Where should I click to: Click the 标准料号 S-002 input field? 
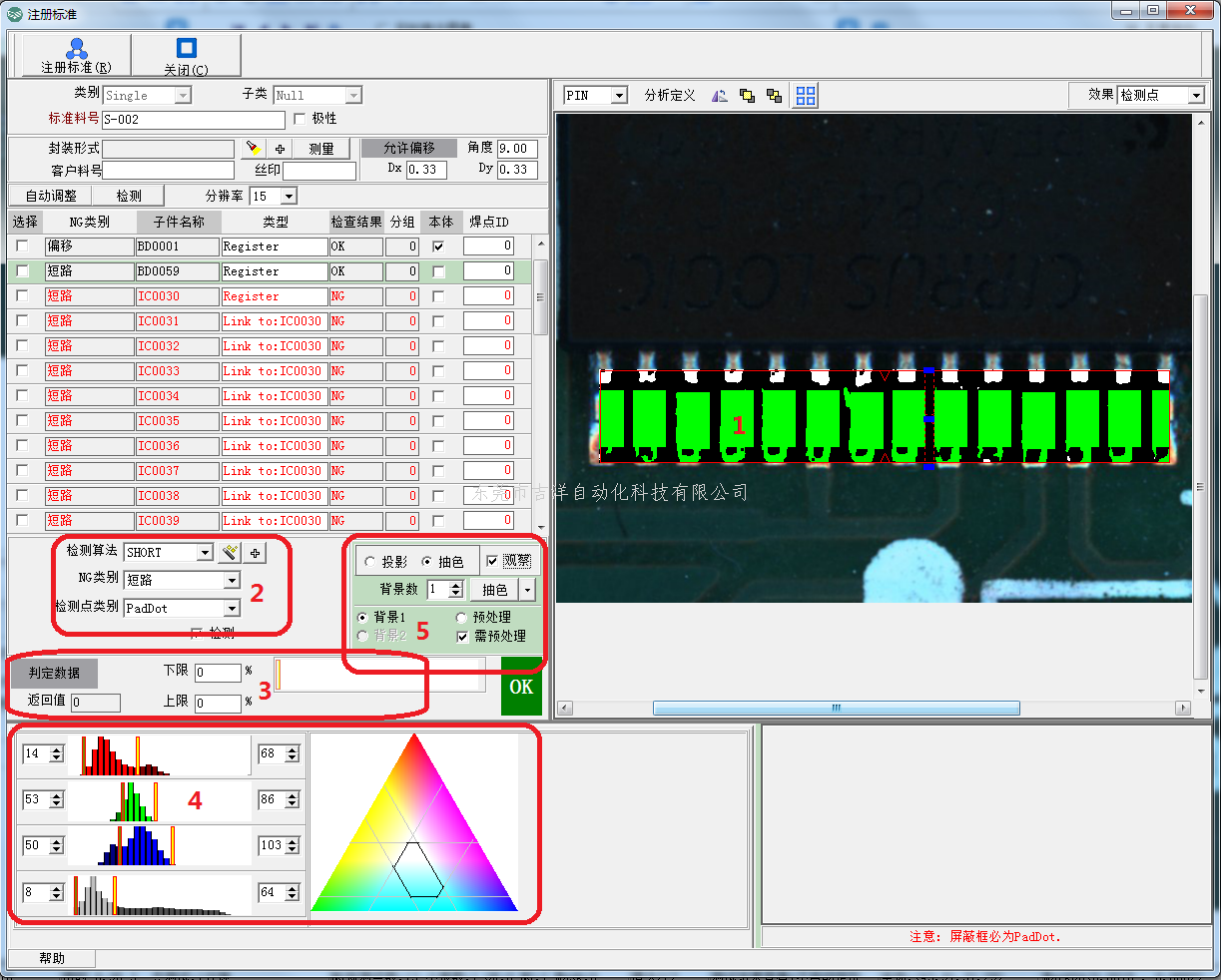193,120
